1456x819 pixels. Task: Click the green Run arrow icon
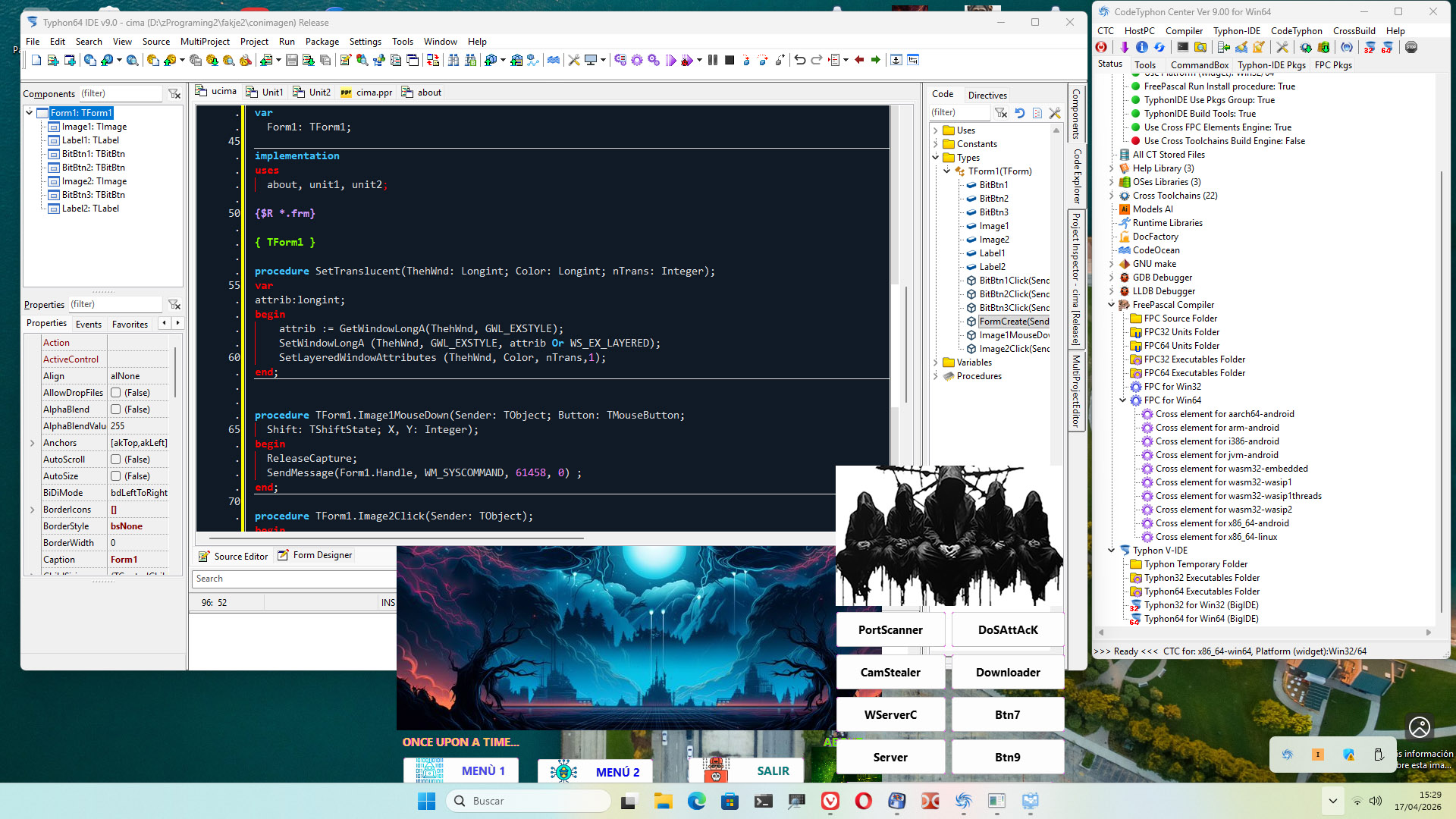pos(670,60)
